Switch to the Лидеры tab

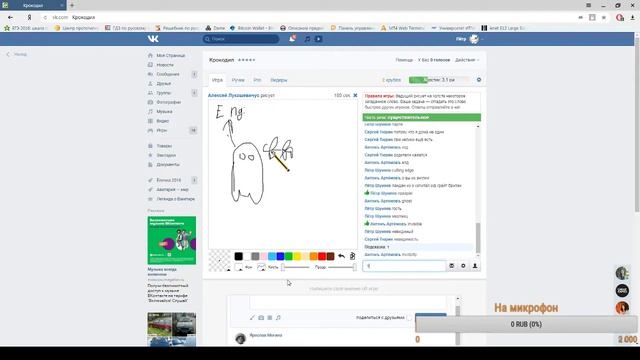point(279,80)
